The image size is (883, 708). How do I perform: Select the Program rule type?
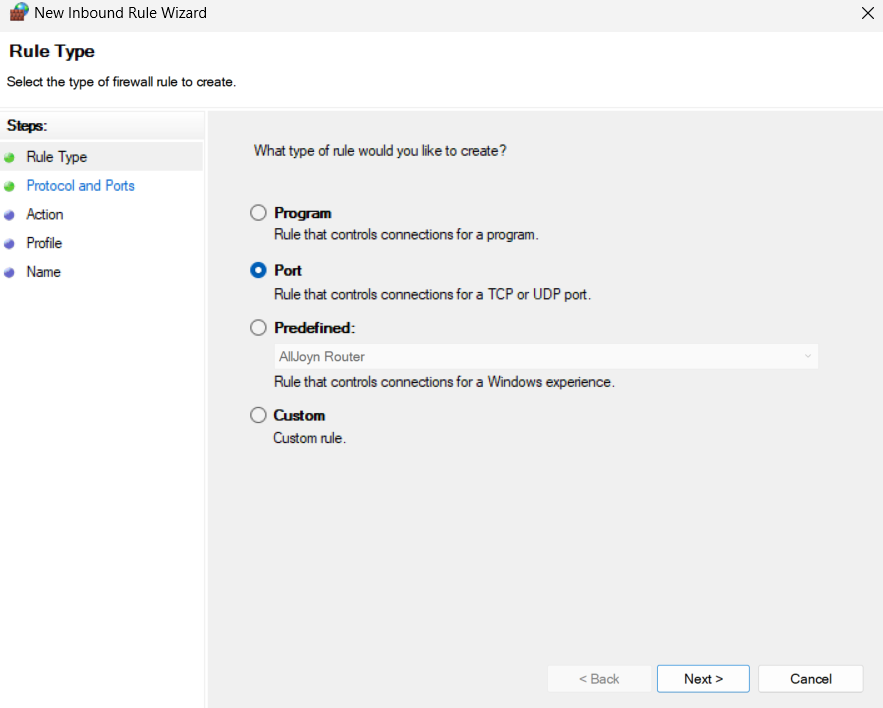[258, 212]
